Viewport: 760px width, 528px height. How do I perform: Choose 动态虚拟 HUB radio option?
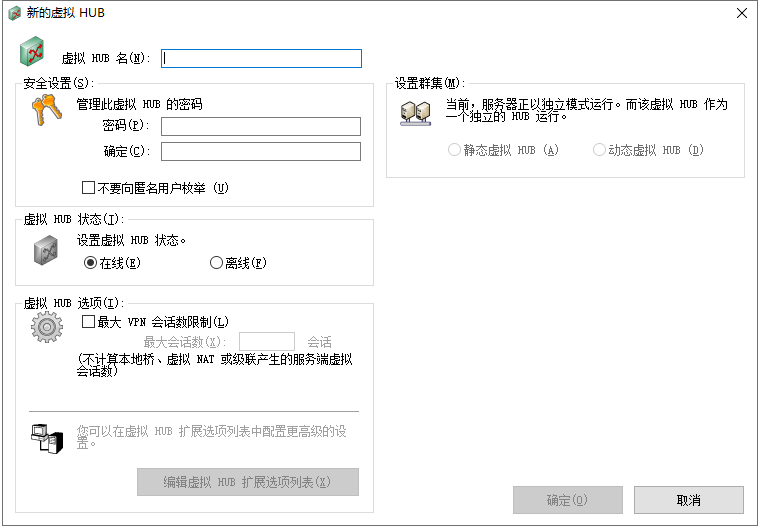pos(599,150)
